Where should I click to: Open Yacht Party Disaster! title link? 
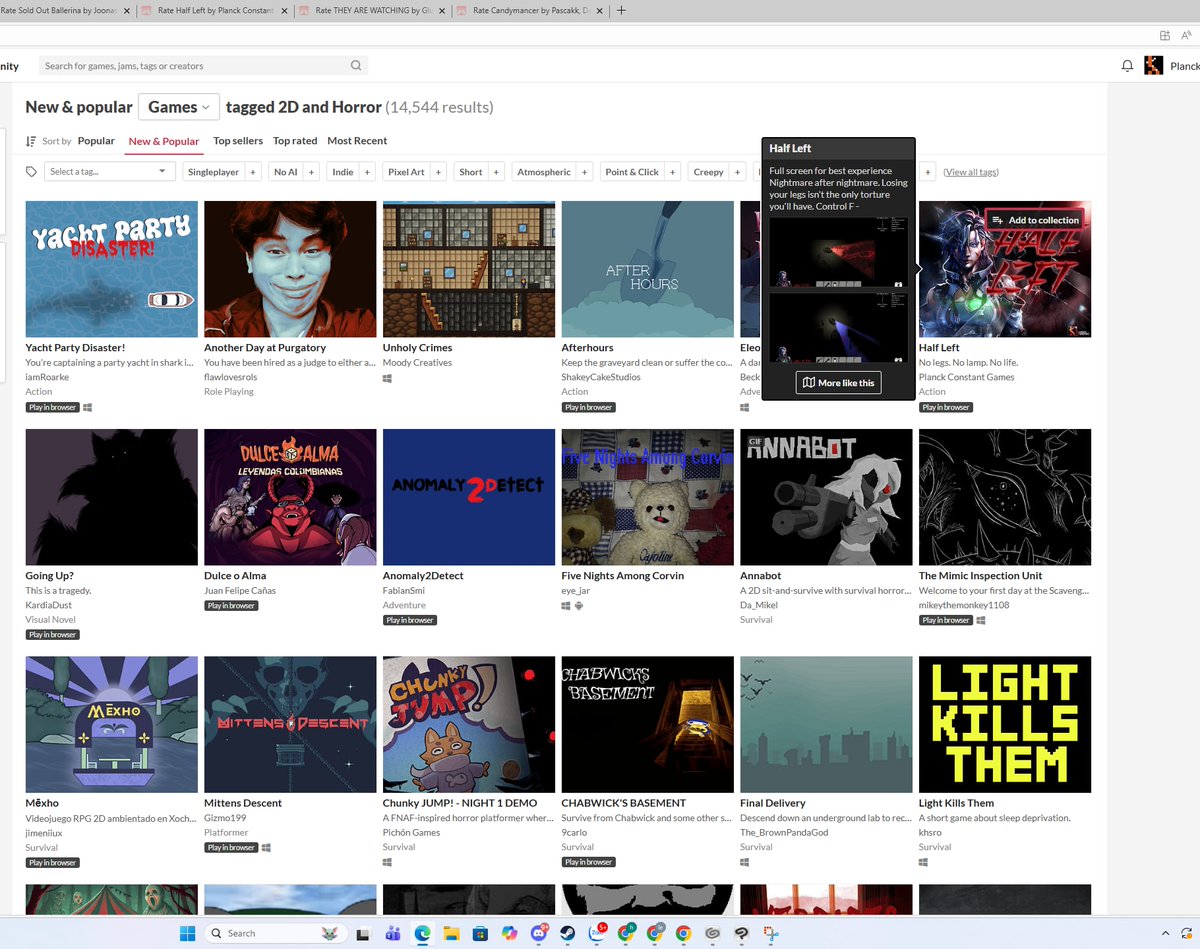click(75, 348)
